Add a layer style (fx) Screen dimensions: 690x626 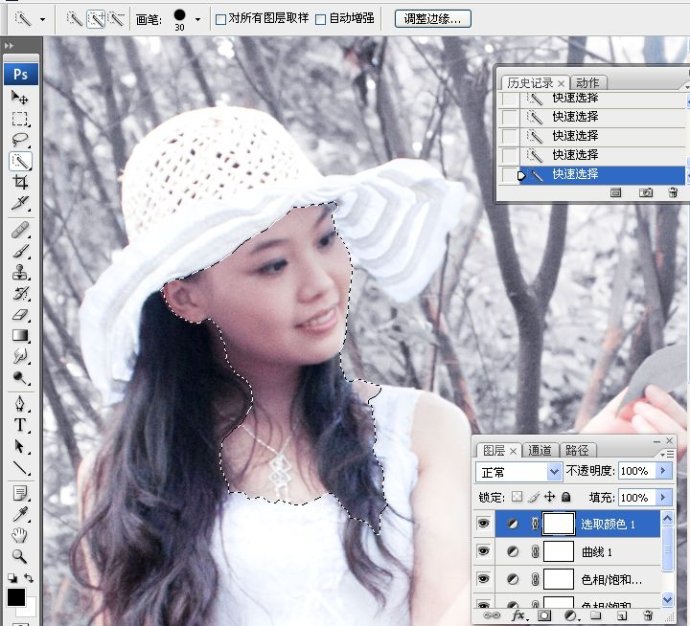point(520,615)
